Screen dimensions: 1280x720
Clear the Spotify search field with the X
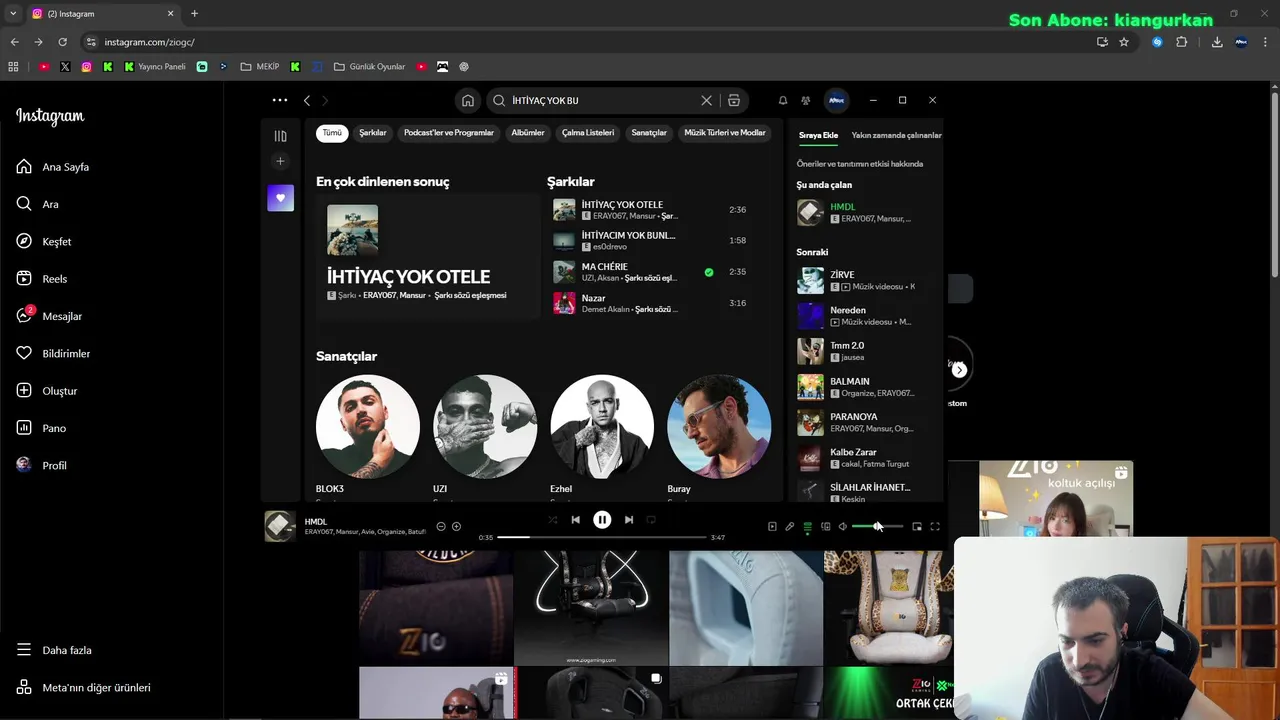pyautogui.click(x=706, y=100)
